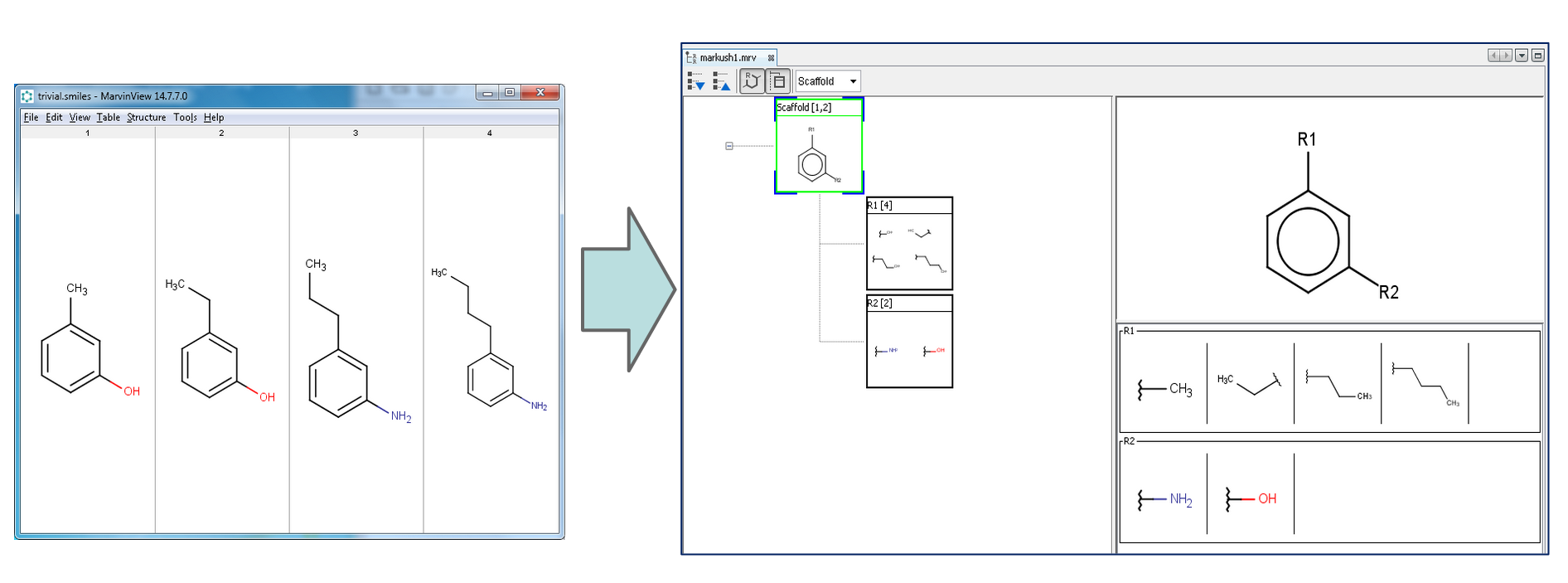Select the NH2 fragment in R2 panel
This screenshot has height=583, width=1568.
click(1164, 499)
